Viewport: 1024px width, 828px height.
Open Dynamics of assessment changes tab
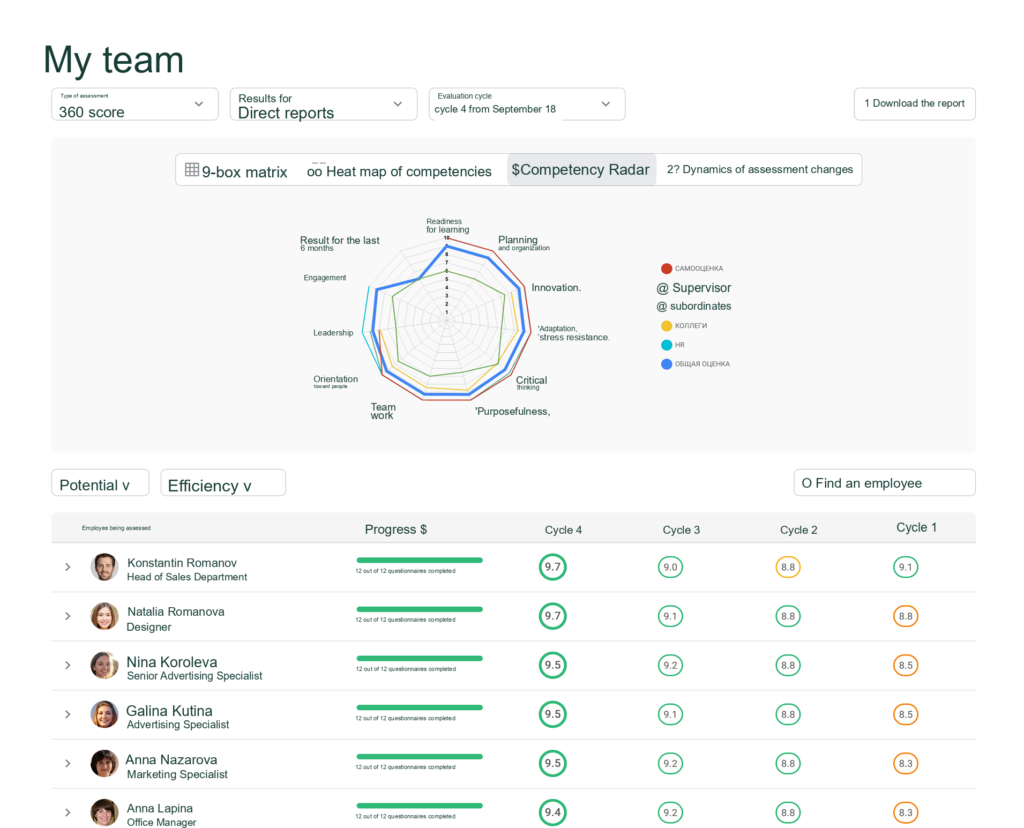click(x=760, y=170)
